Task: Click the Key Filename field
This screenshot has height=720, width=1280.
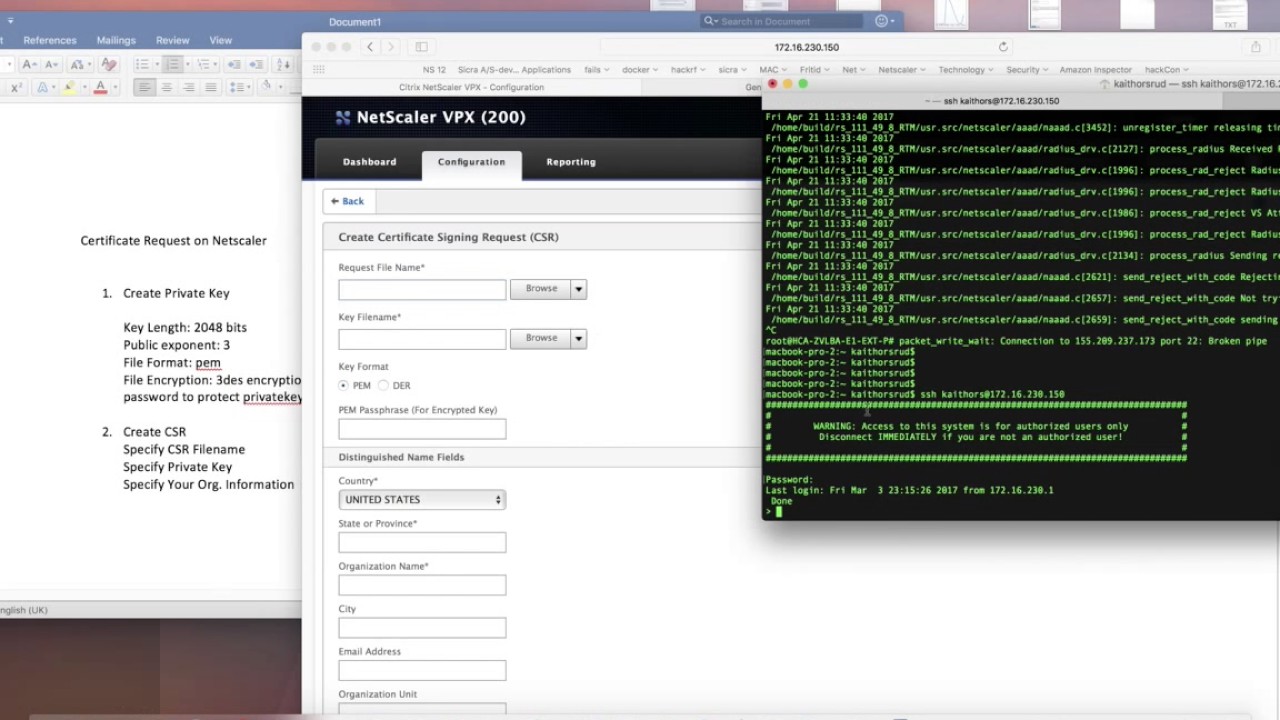Action: [x=422, y=338]
